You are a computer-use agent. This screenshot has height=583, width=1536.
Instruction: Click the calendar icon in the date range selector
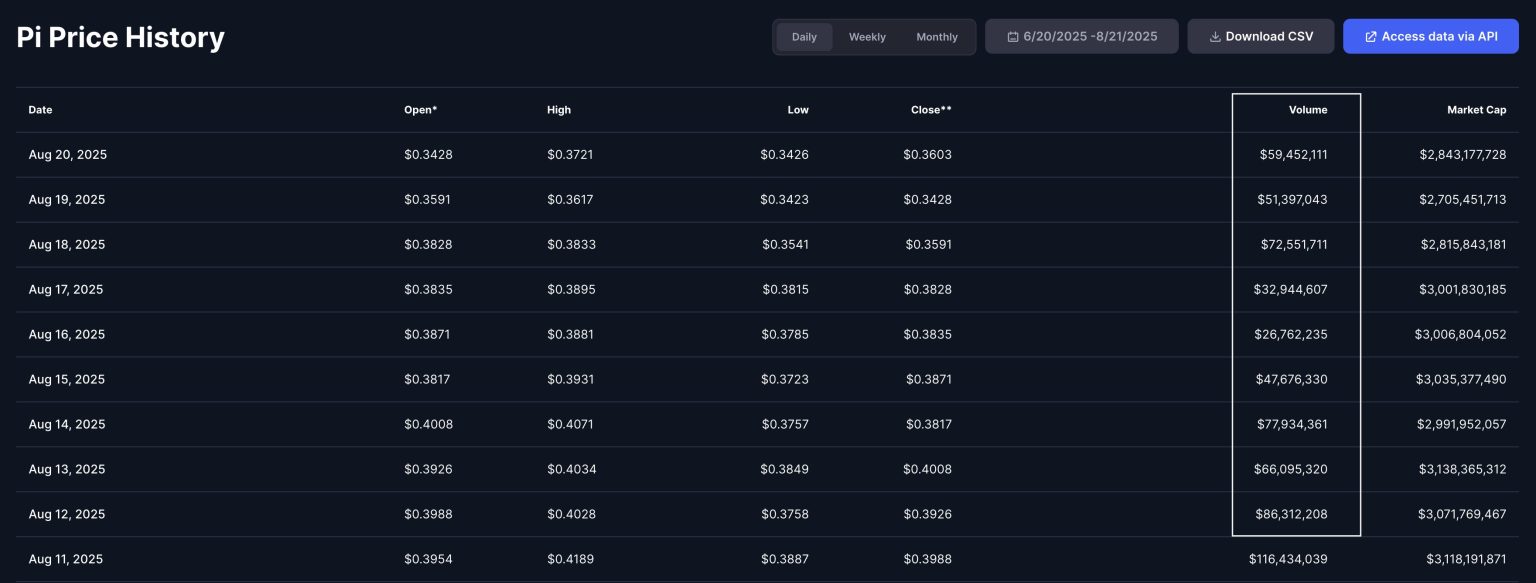click(1013, 35)
